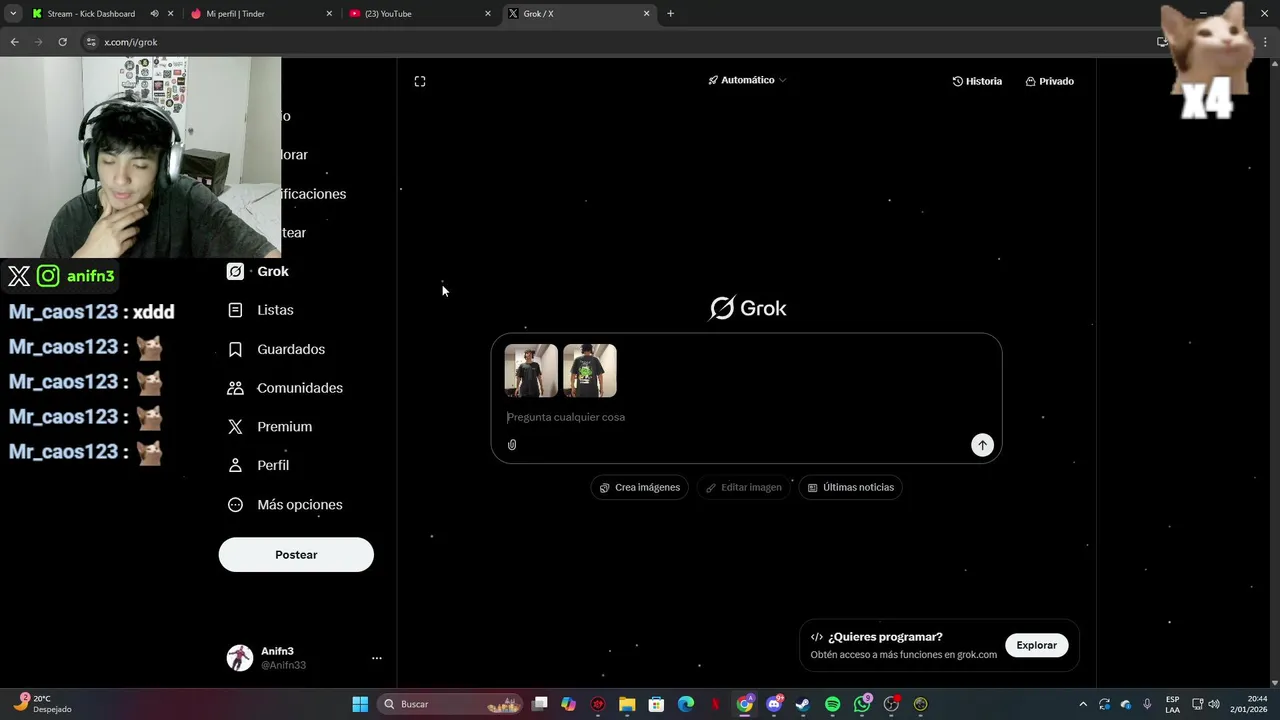Screen dimensions: 1280x720
Task: Open Guardados bookmarks in sidebar
Action: pos(276,349)
